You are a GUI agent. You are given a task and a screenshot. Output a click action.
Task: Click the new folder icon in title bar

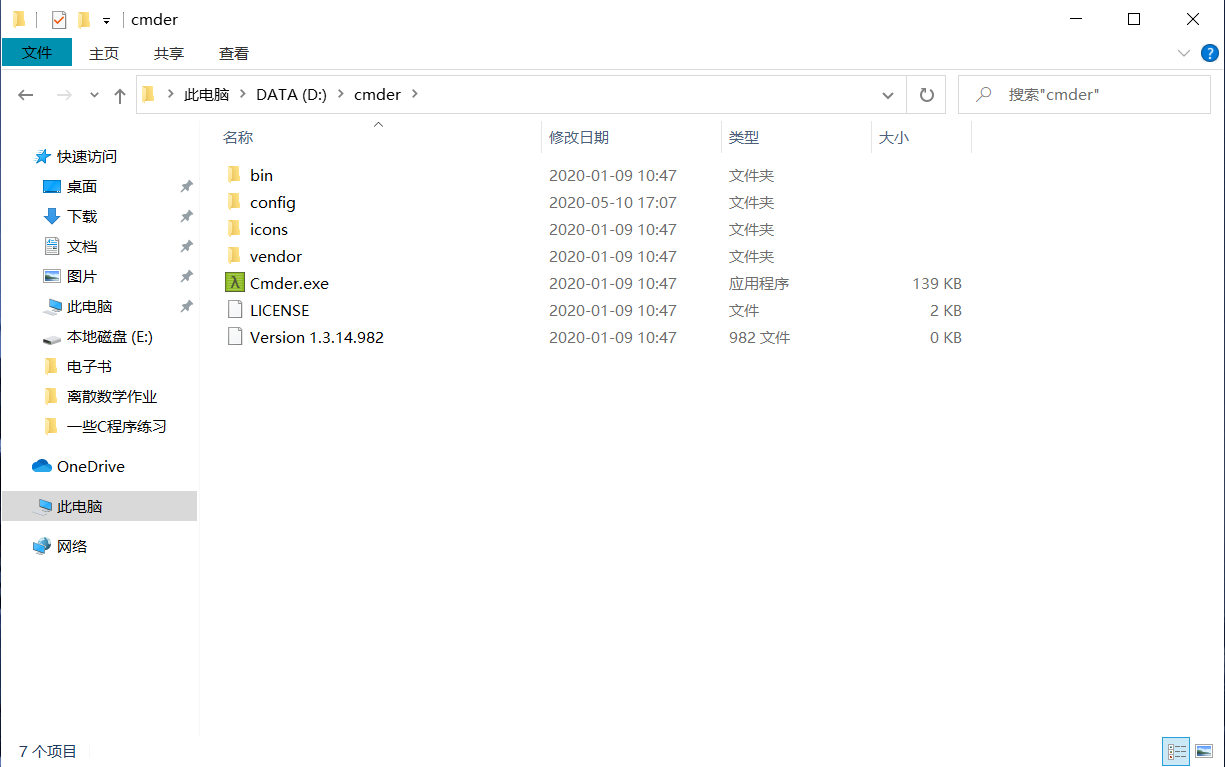click(x=84, y=19)
